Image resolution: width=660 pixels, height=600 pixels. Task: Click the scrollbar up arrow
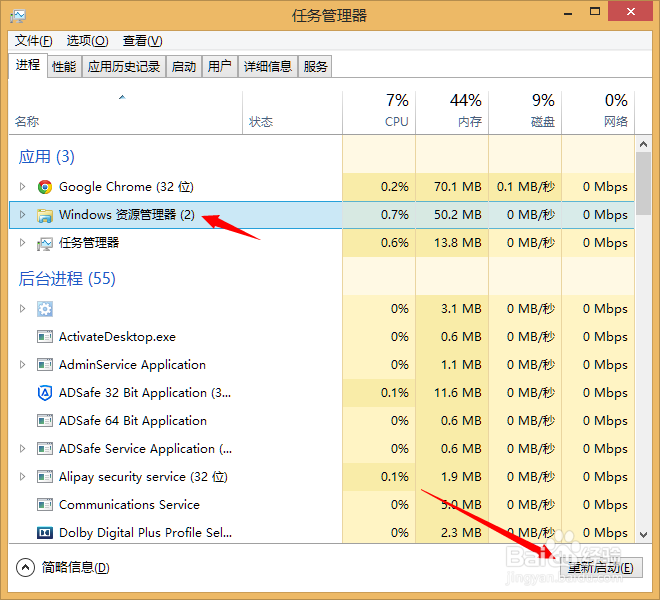(x=643, y=144)
